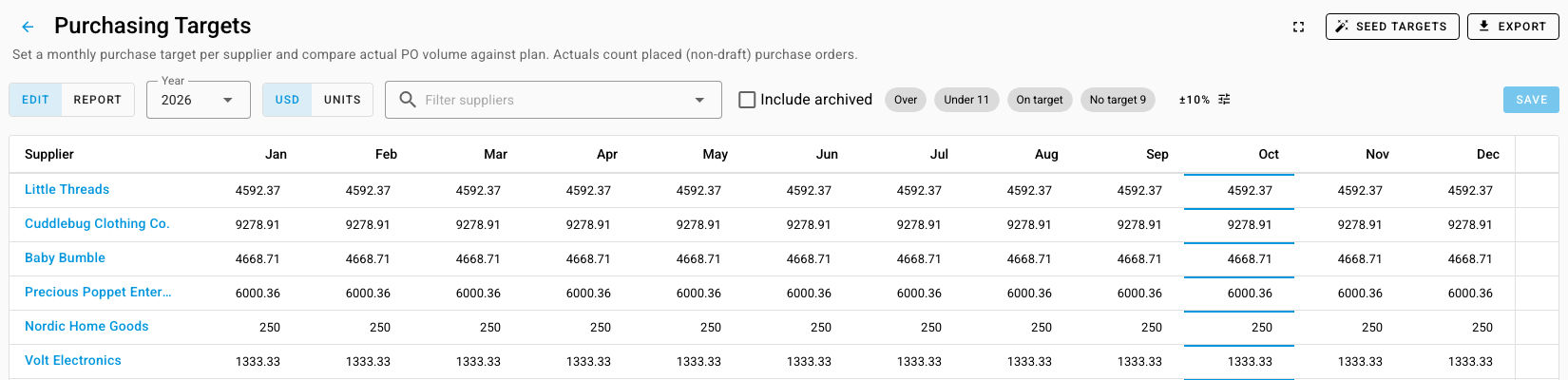Click the May column header
The height and width of the screenshot is (380, 1568).
pos(716,154)
